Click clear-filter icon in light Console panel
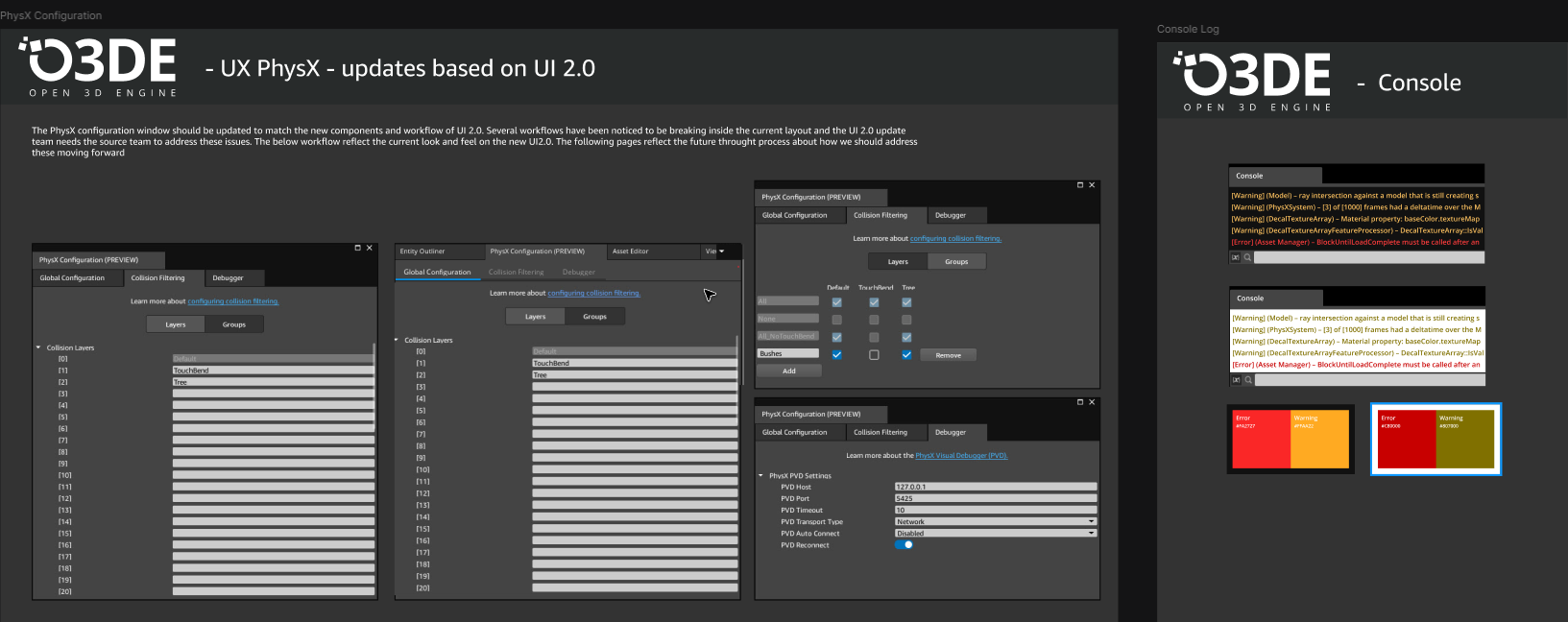Viewport: 1568px width, 622px height. pyautogui.click(x=1237, y=380)
